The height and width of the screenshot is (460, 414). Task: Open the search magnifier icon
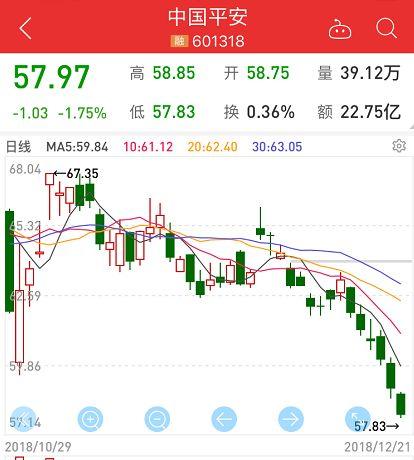(387, 28)
